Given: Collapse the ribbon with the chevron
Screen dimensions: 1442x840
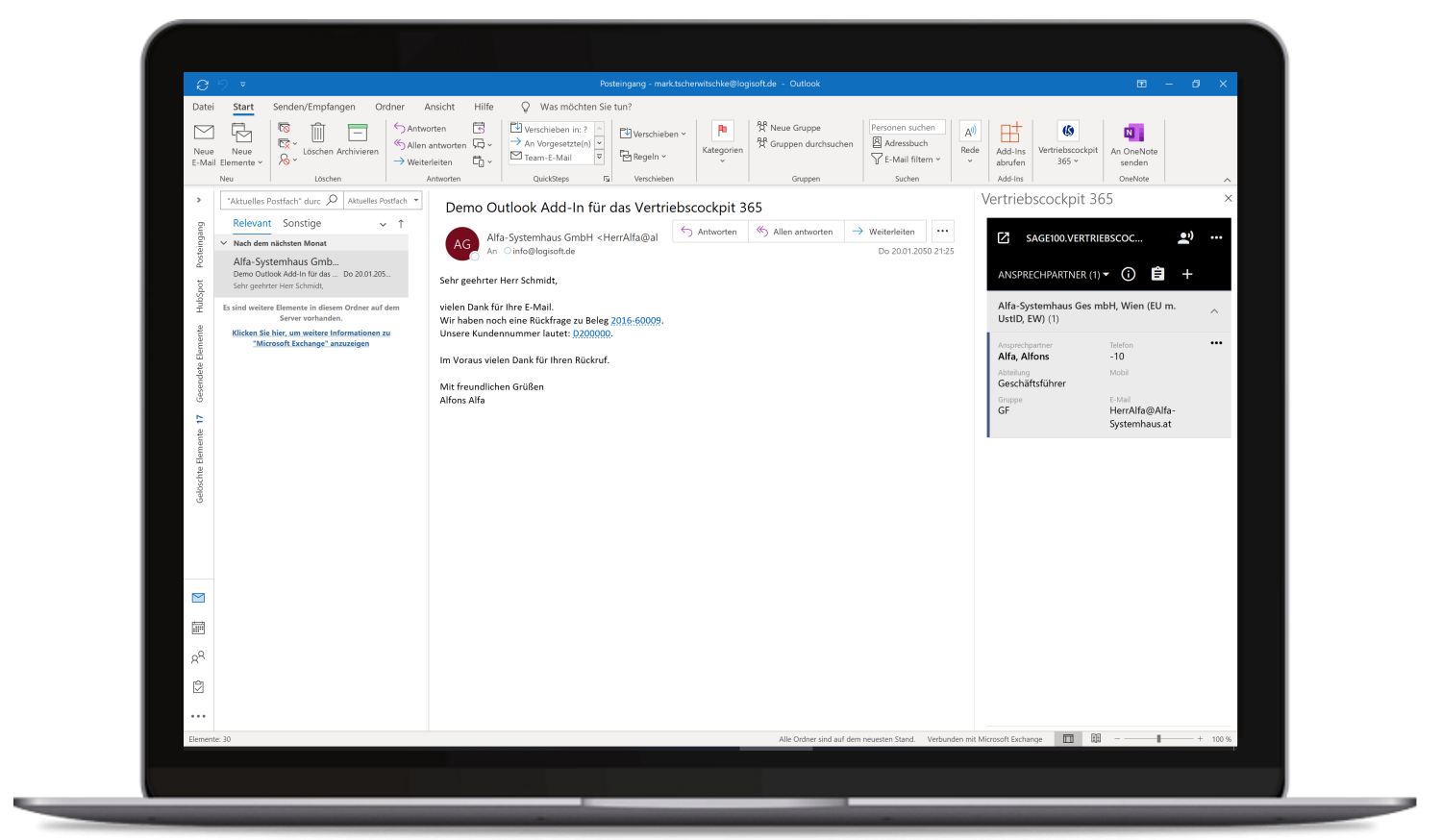Looking at the screenshot, I should (x=1227, y=180).
